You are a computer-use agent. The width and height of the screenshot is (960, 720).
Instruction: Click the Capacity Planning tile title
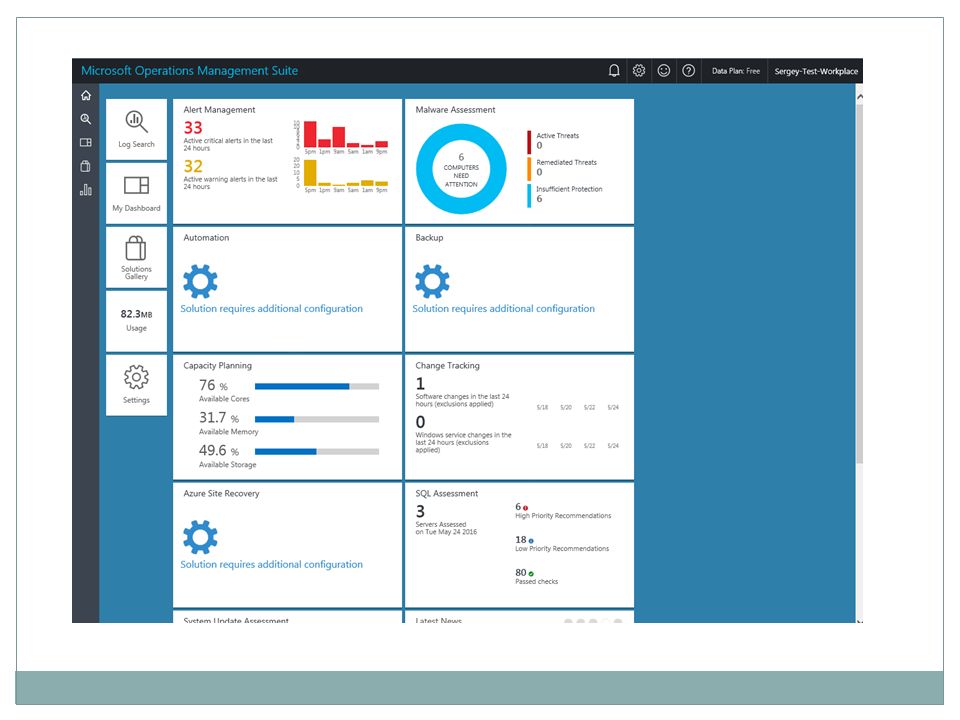point(217,366)
